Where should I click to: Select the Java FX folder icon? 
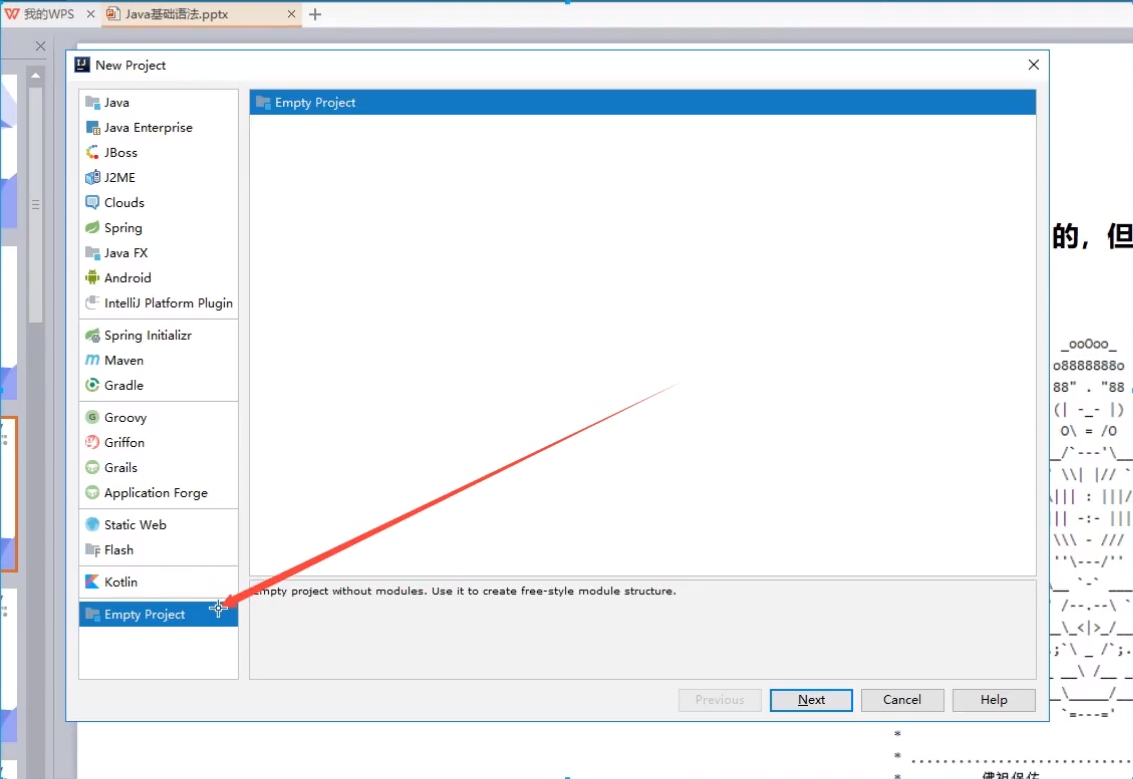(92, 253)
